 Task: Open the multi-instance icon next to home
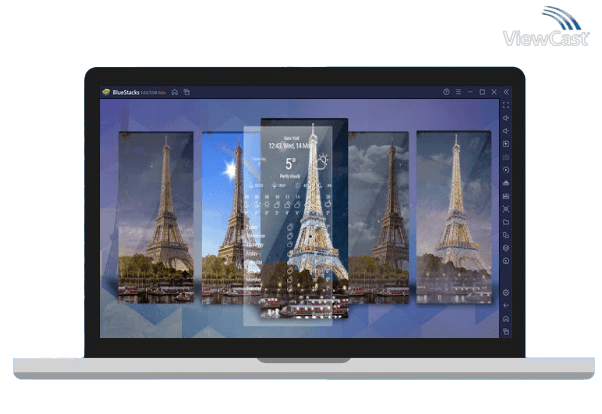[x=187, y=92]
